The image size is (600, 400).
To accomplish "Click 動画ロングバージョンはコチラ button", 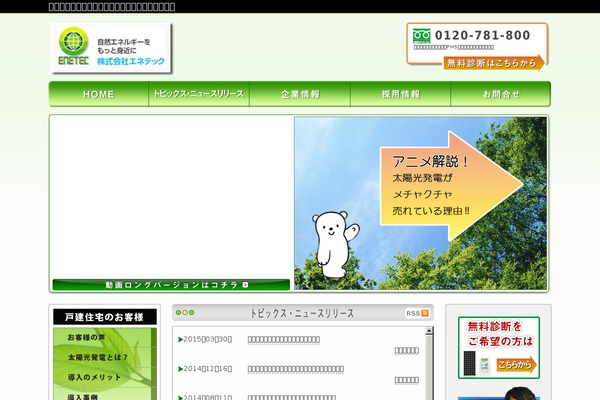I will pyautogui.click(x=171, y=285).
